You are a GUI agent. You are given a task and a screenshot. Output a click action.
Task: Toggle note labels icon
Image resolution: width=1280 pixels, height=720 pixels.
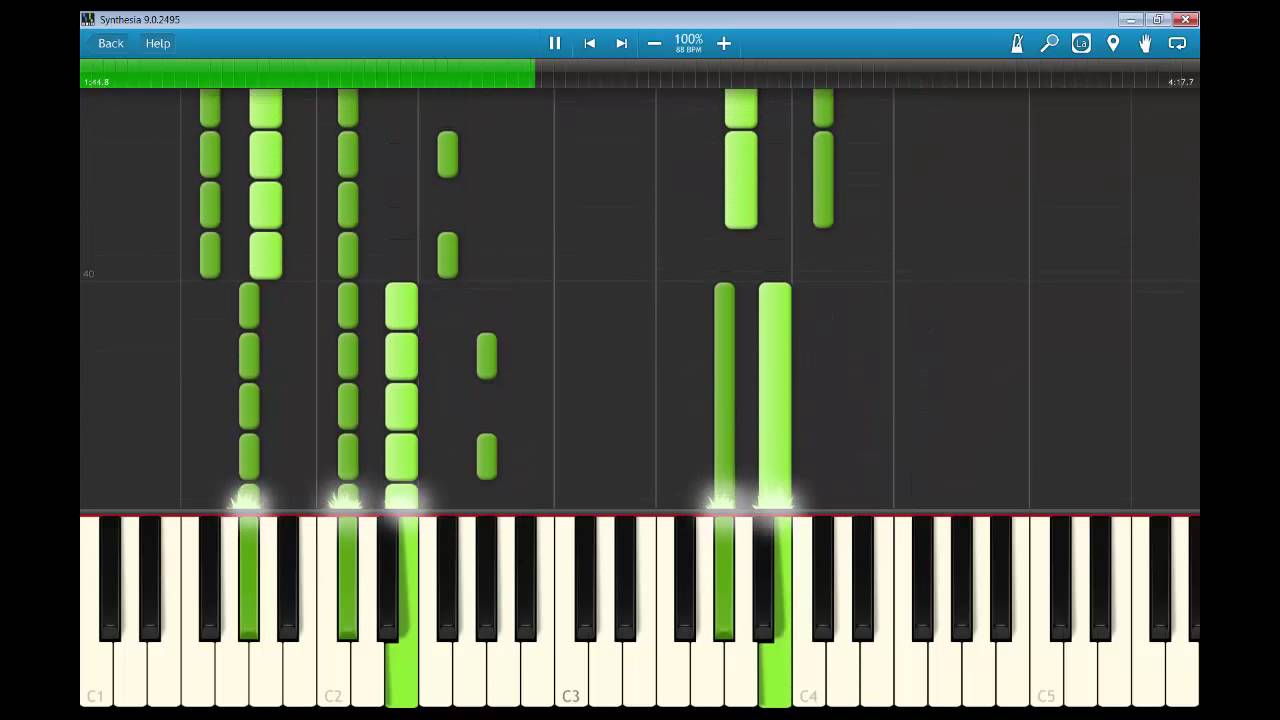tap(1081, 43)
